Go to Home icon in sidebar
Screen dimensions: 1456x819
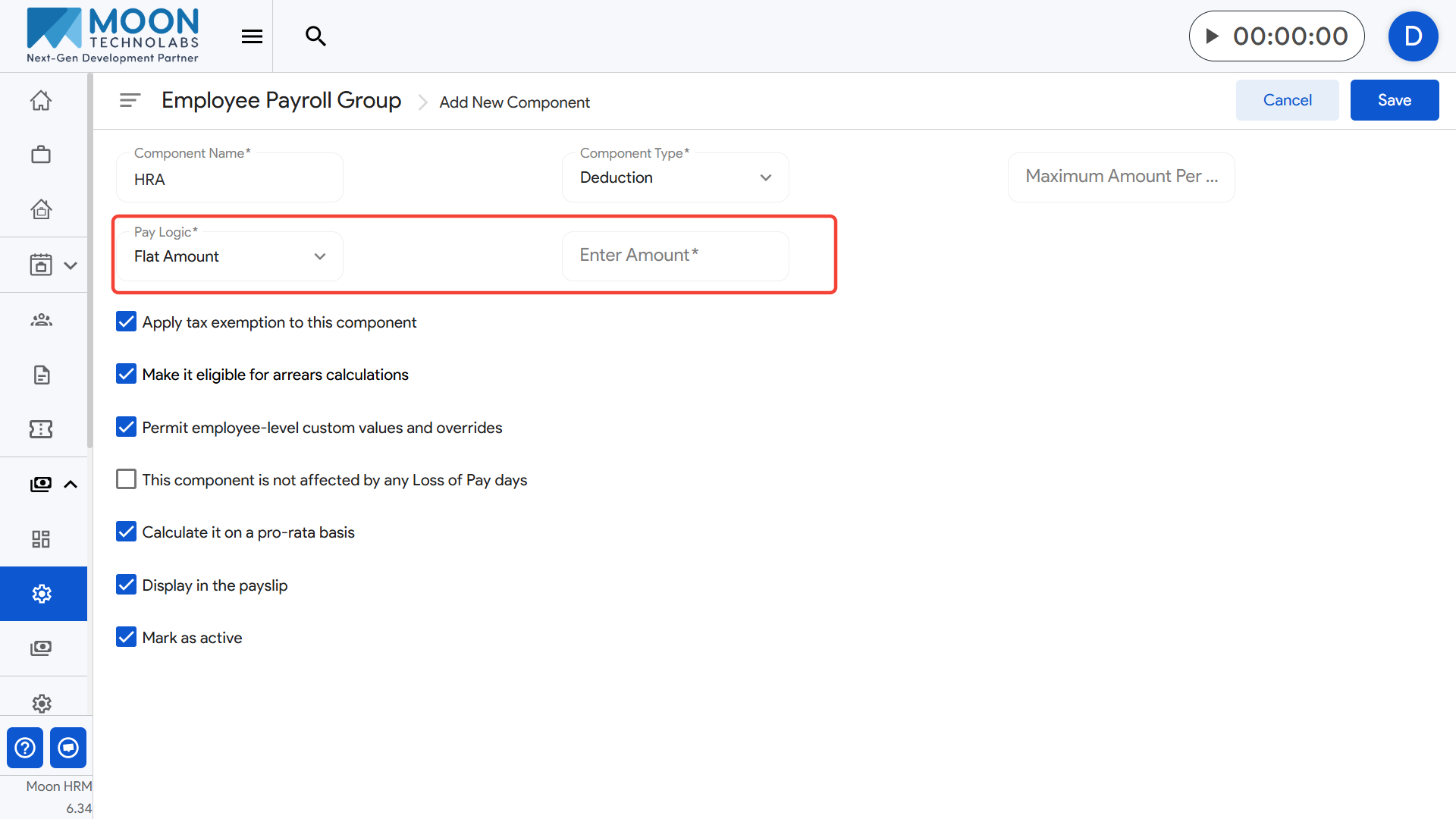41,100
